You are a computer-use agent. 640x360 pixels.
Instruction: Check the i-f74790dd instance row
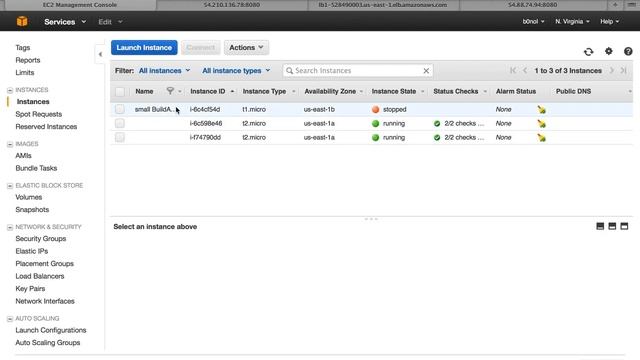tap(120, 137)
